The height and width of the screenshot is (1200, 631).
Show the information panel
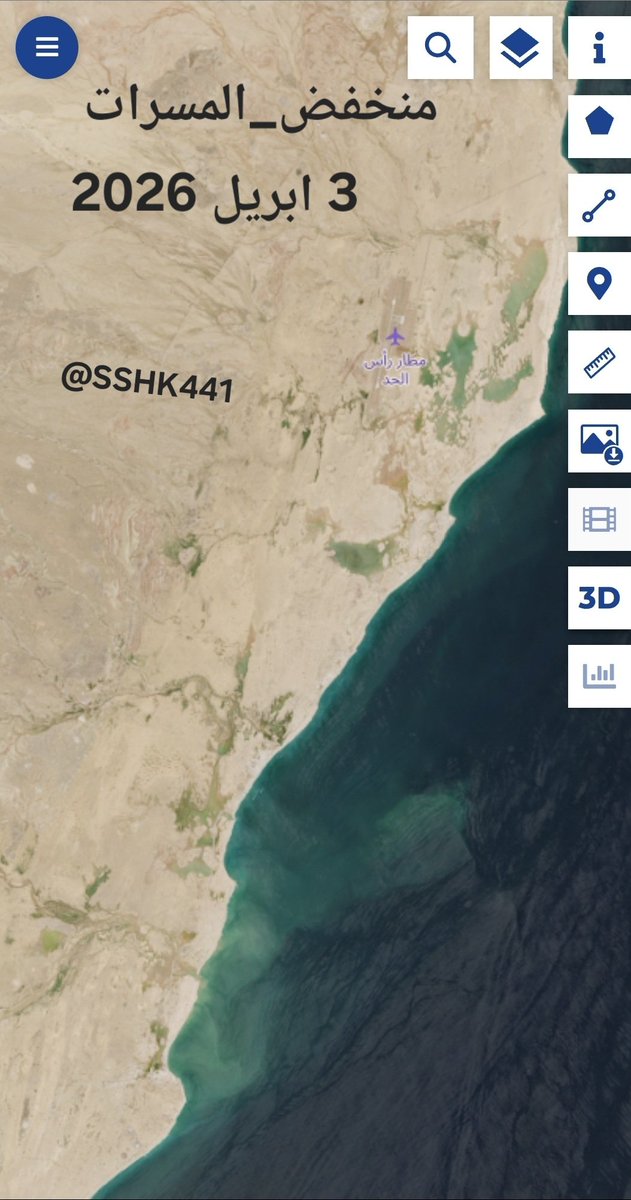coord(599,47)
